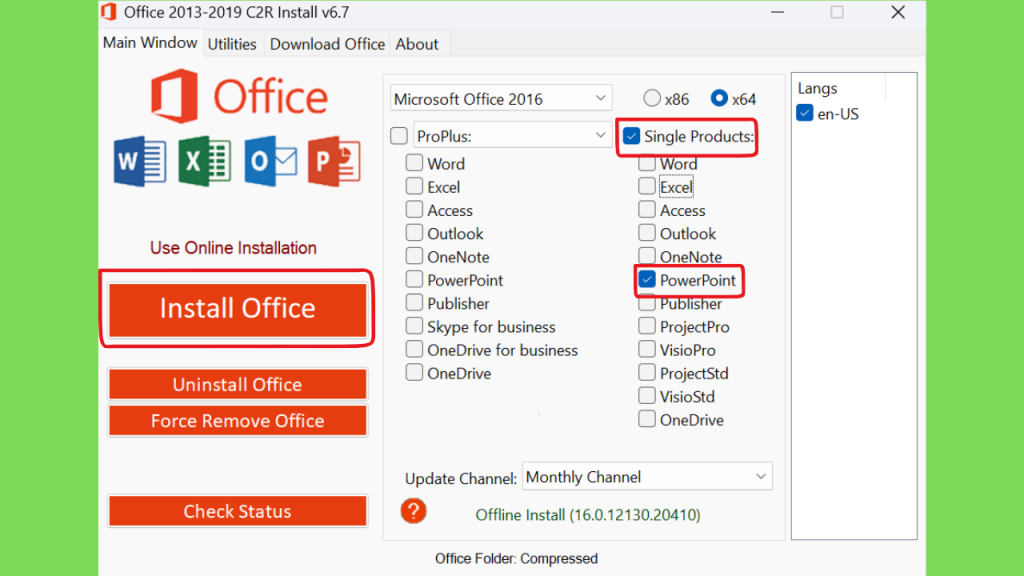Select the x64 architecture radio button
The image size is (1024, 576).
719,98
